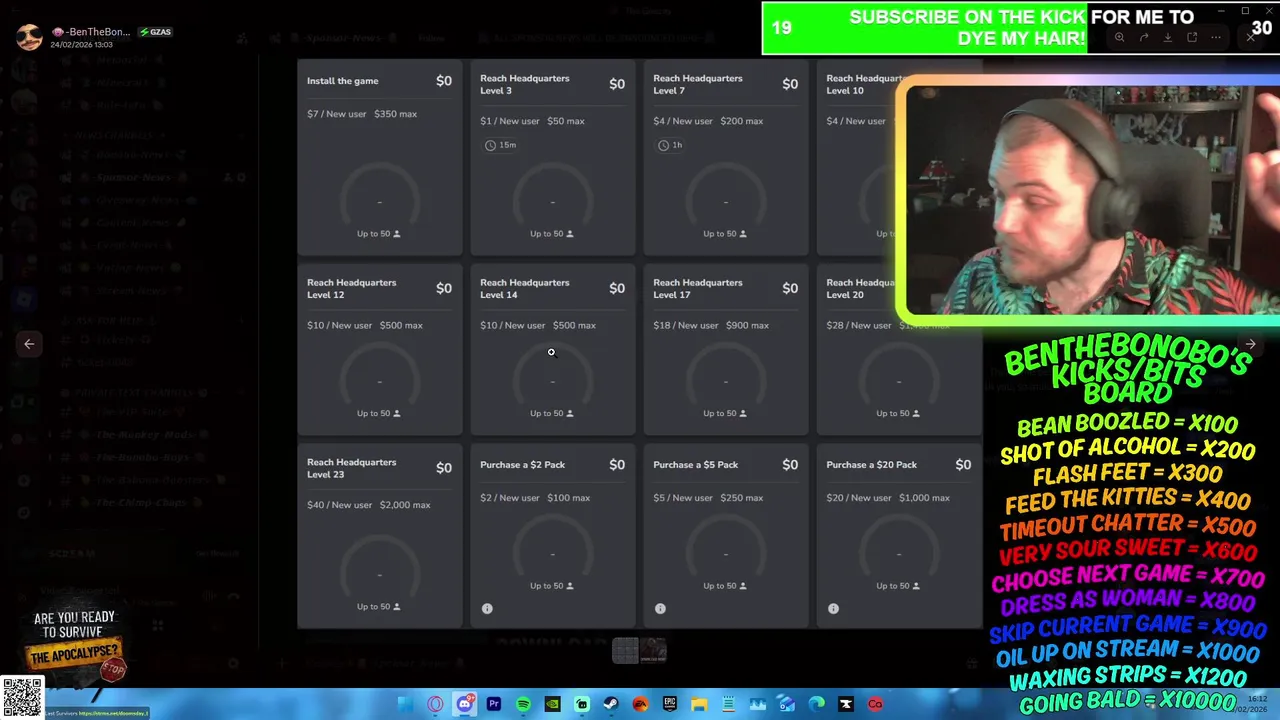The height and width of the screenshot is (720, 1280).
Task: Click the $0 amount on Purchase a $20 Pack
Action: coord(963,465)
